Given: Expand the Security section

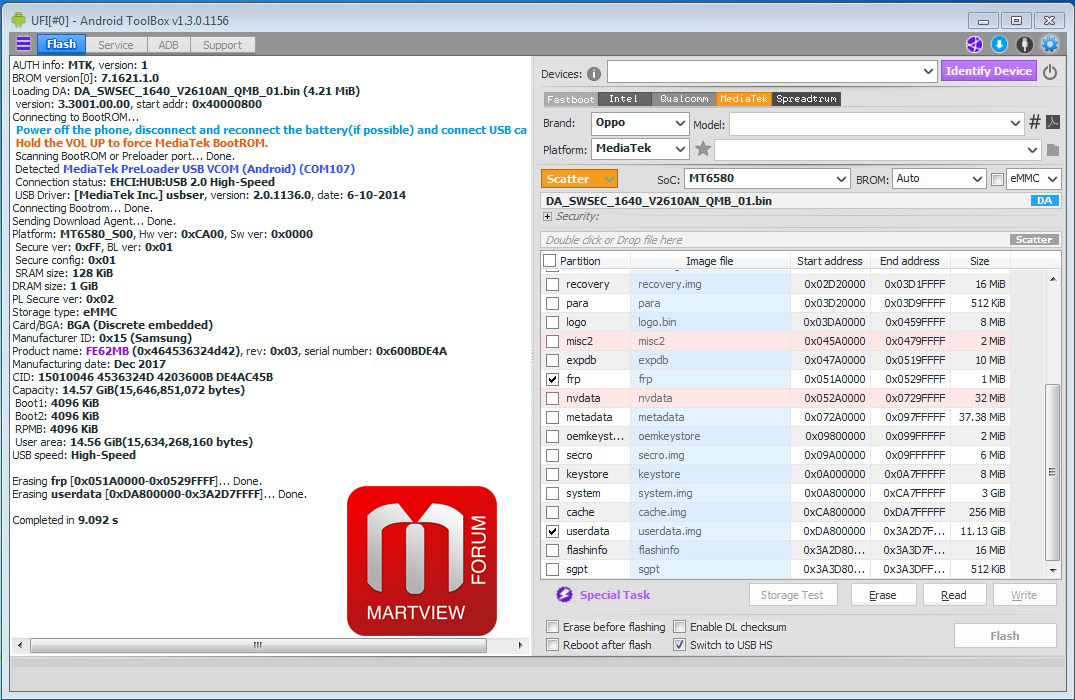Looking at the screenshot, I should click(x=547, y=217).
